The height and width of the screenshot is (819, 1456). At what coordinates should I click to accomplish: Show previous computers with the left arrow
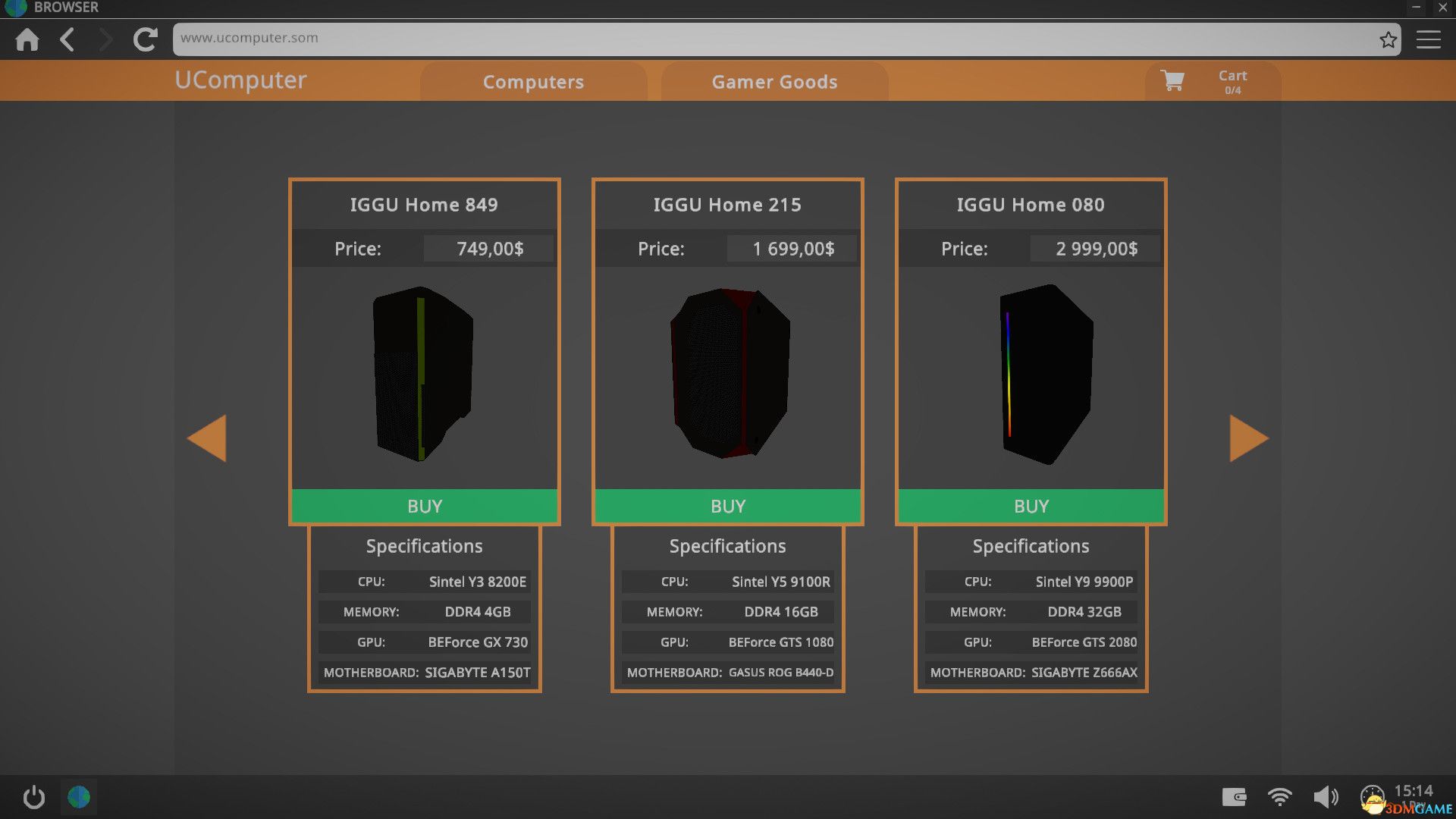click(x=207, y=438)
